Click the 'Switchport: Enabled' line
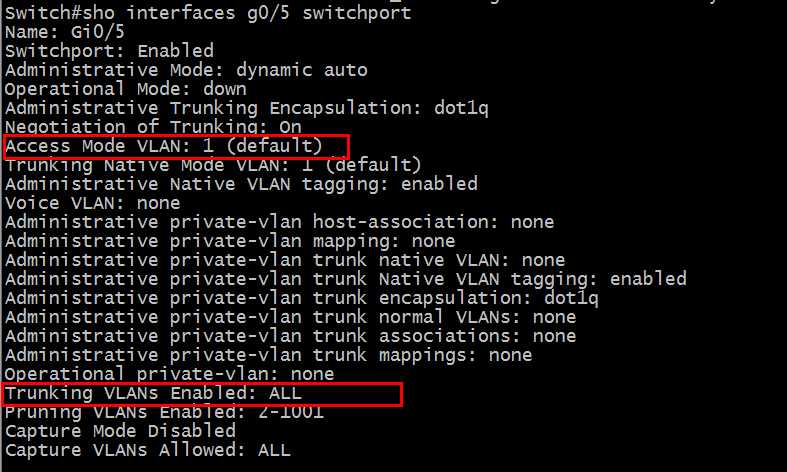This screenshot has height=472, width=787. pyautogui.click(x=109, y=50)
